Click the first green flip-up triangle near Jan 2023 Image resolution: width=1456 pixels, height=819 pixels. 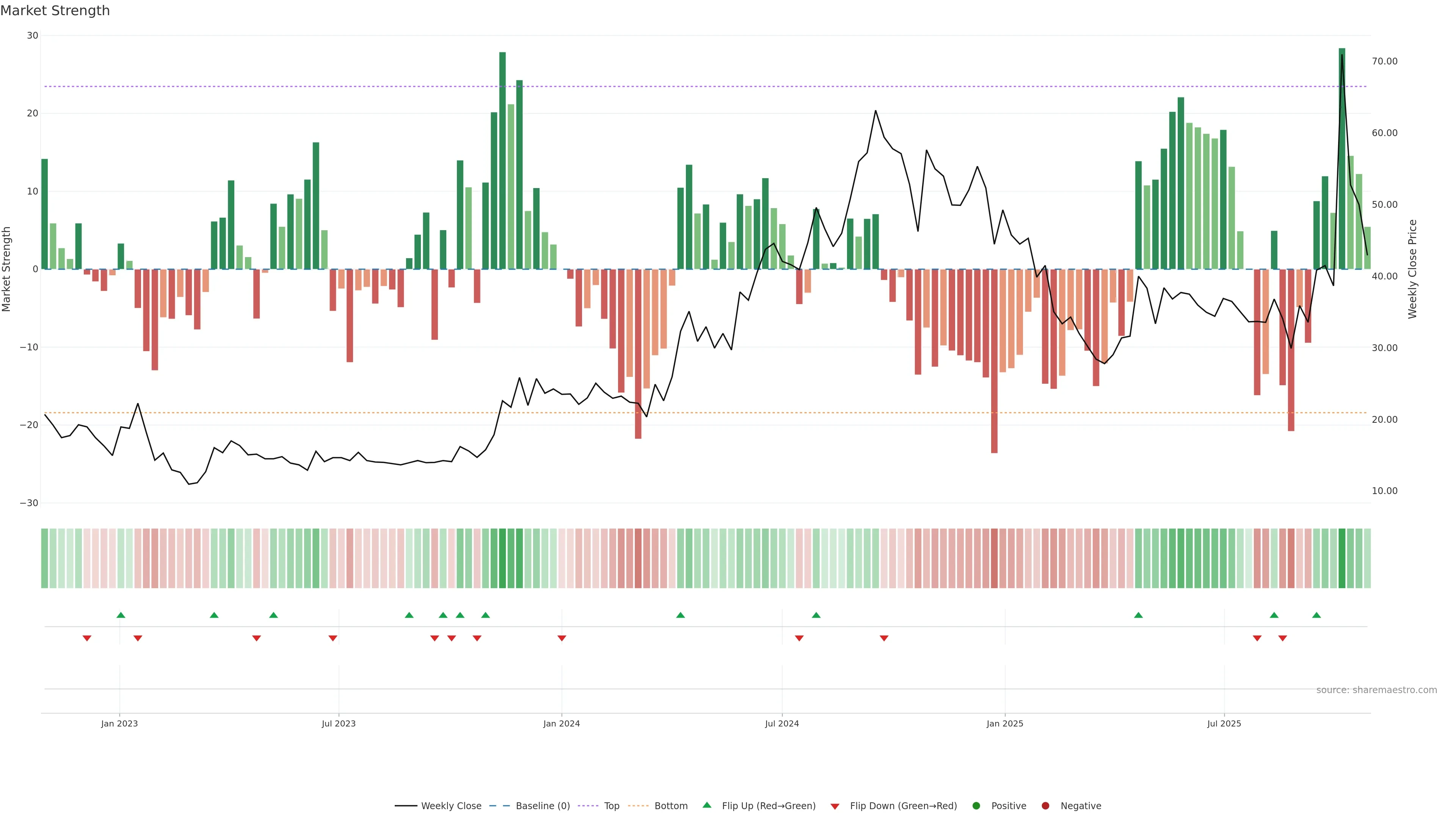121,615
